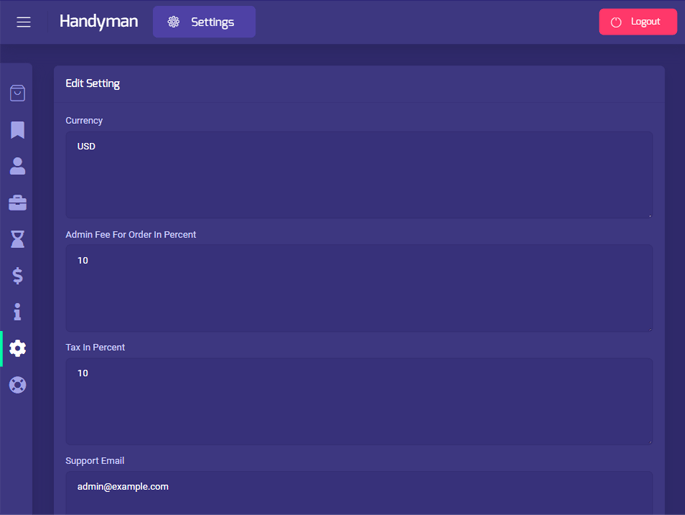The image size is (685, 515).
Task: Select the user profile sidebar icon
Action: 17,166
